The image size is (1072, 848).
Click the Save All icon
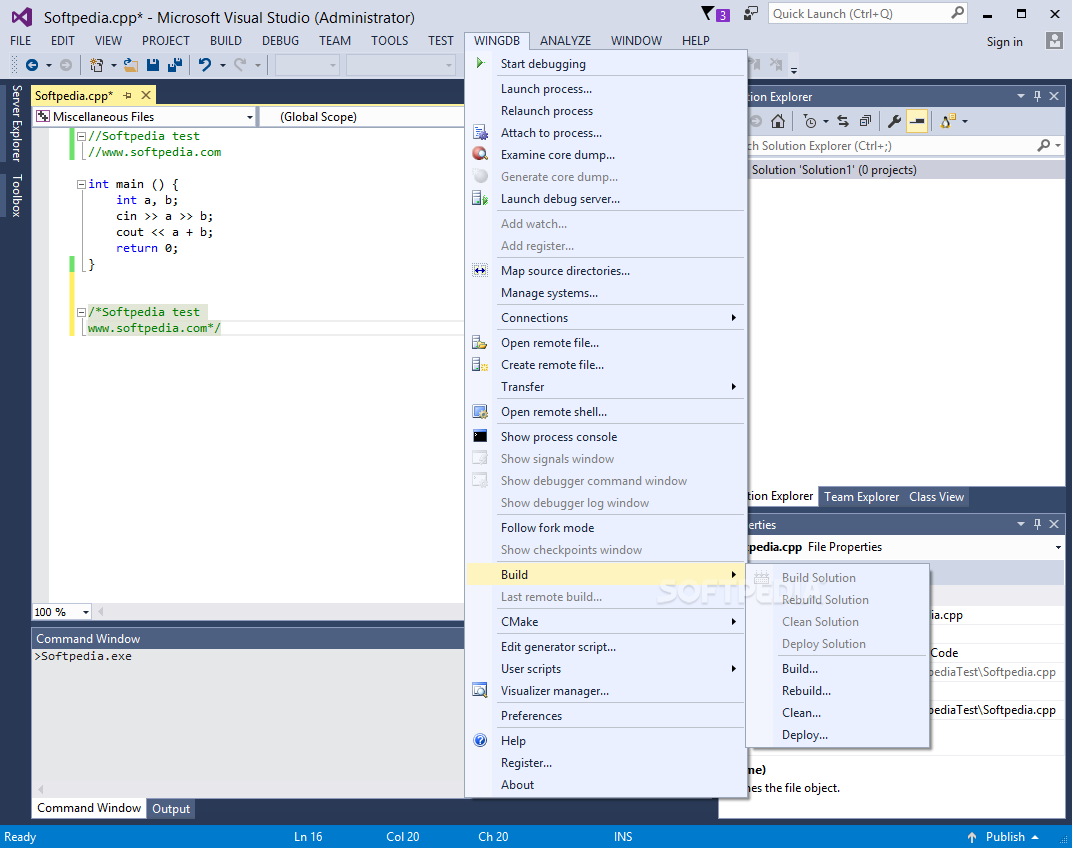175,65
